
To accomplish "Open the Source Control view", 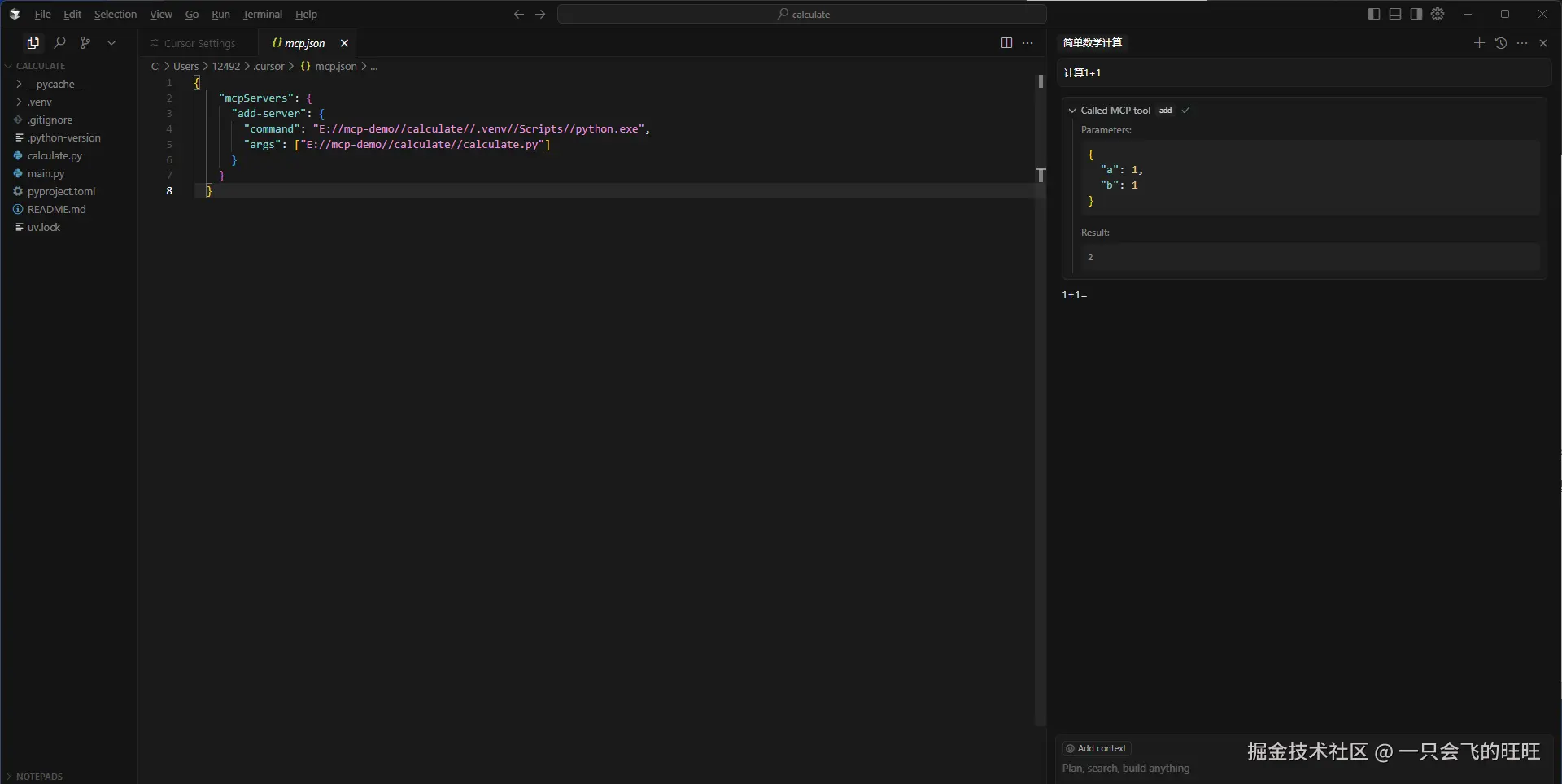I will [85, 43].
